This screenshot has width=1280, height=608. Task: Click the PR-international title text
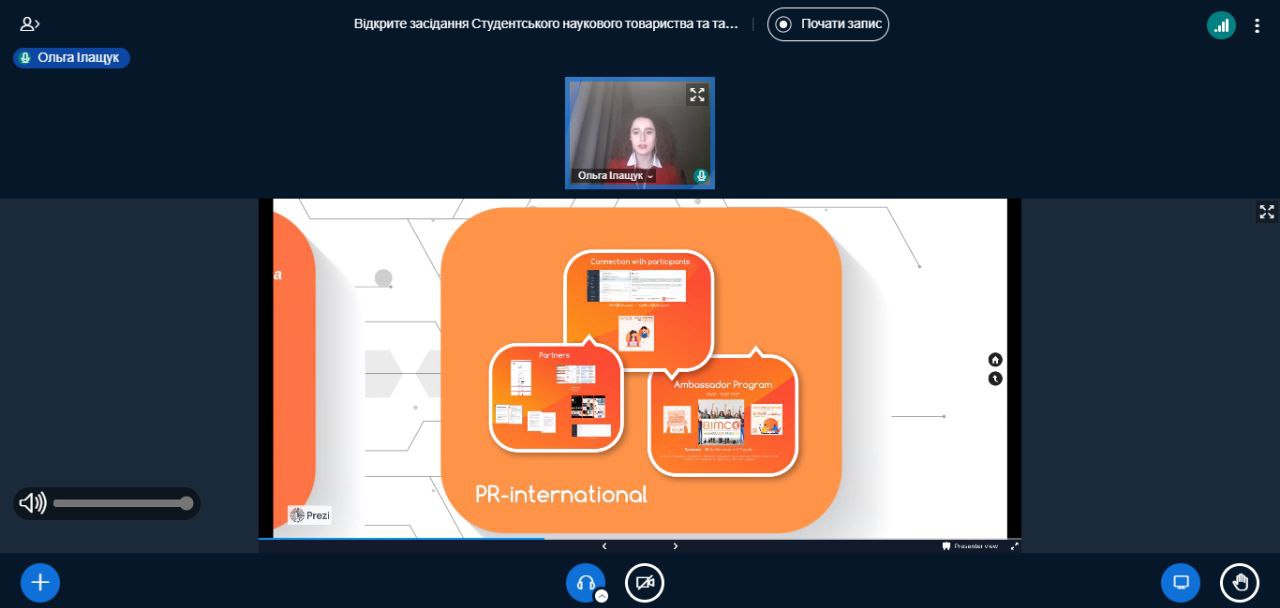tap(561, 494)
